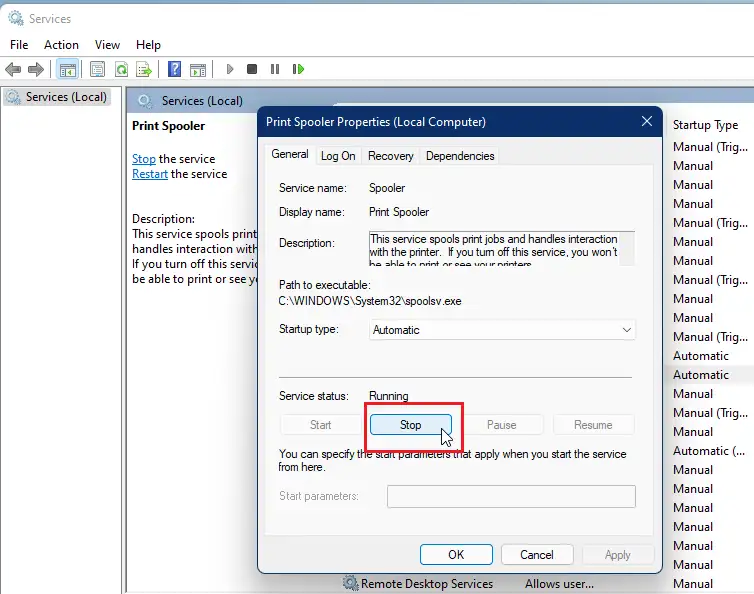Click the Print Spooler heading in left pane
This screenshot has height=594, width=754.
pos(168,126)
